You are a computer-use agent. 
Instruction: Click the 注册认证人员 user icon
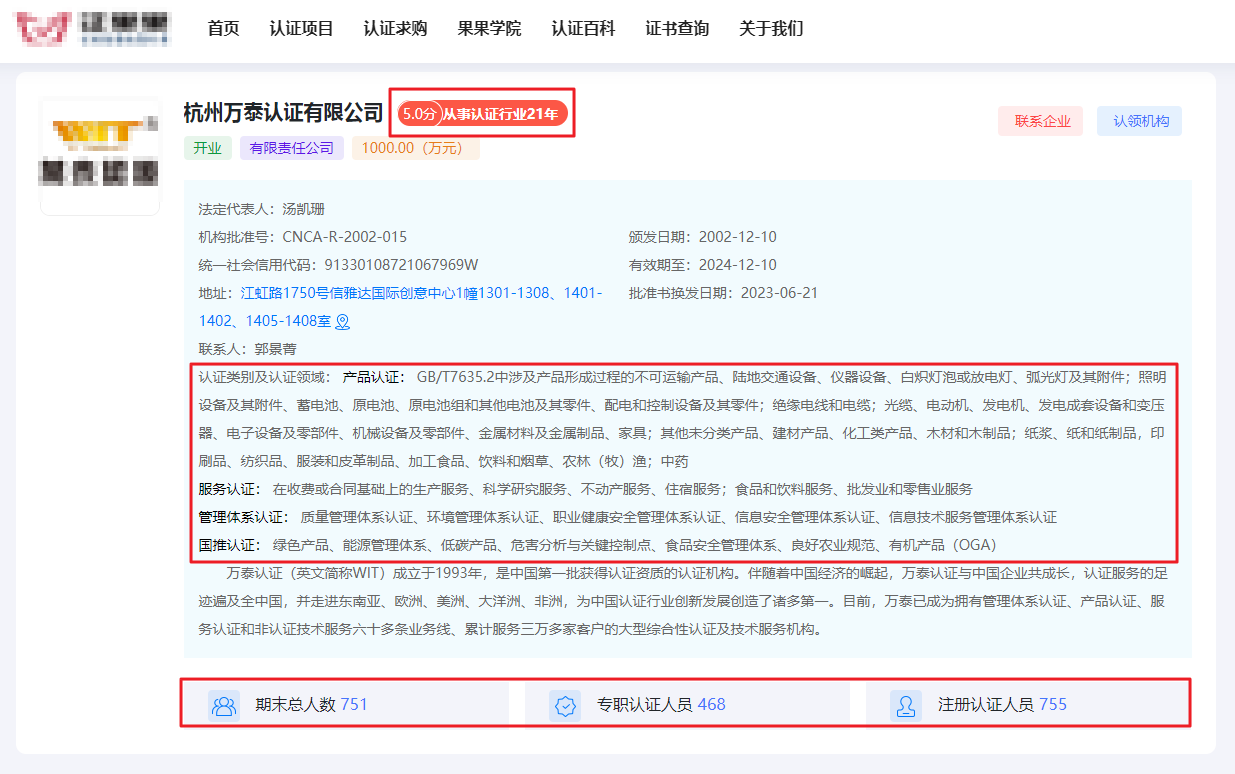coord(906,705)
